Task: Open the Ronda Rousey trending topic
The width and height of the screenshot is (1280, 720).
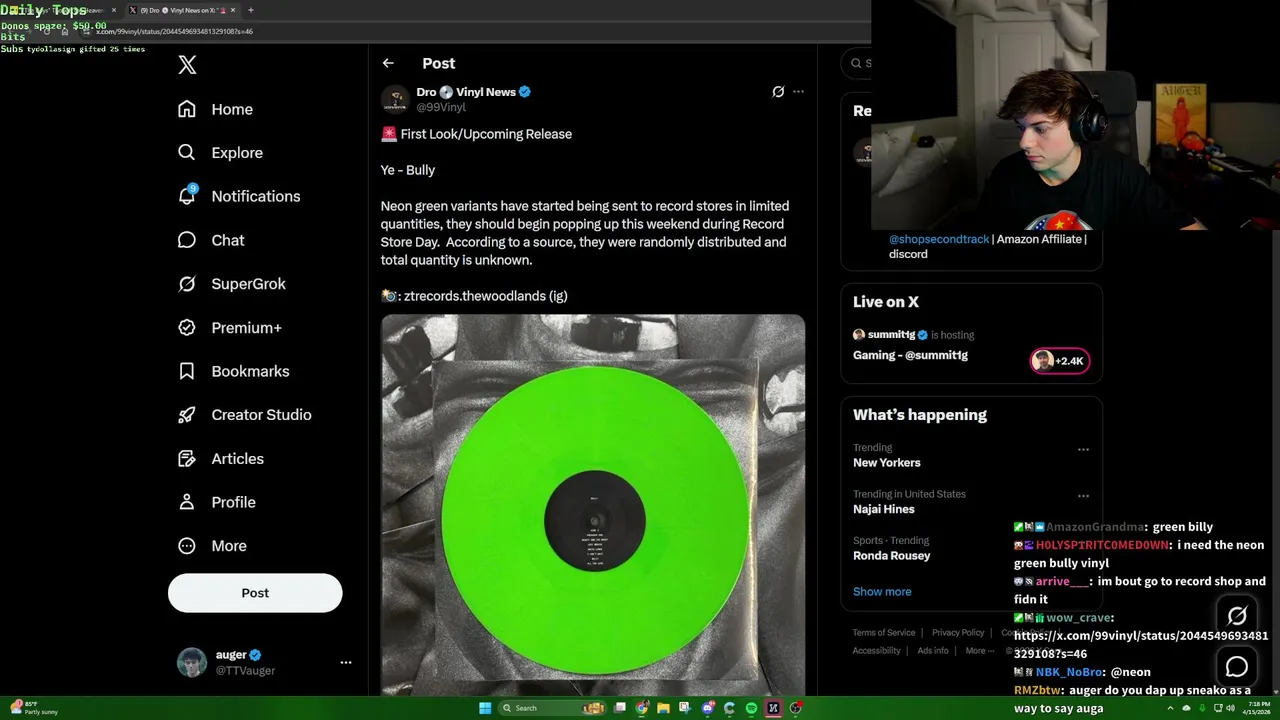Action: (x=892, y=555)
